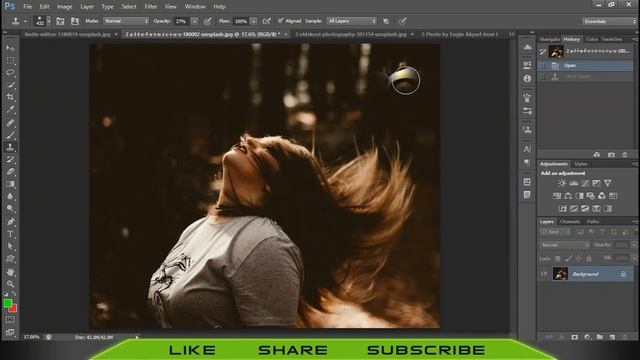This screenshot has width=640, height=360.
Task: Open the layer blend mode Normal dropdown
Action: coord(564,245)
